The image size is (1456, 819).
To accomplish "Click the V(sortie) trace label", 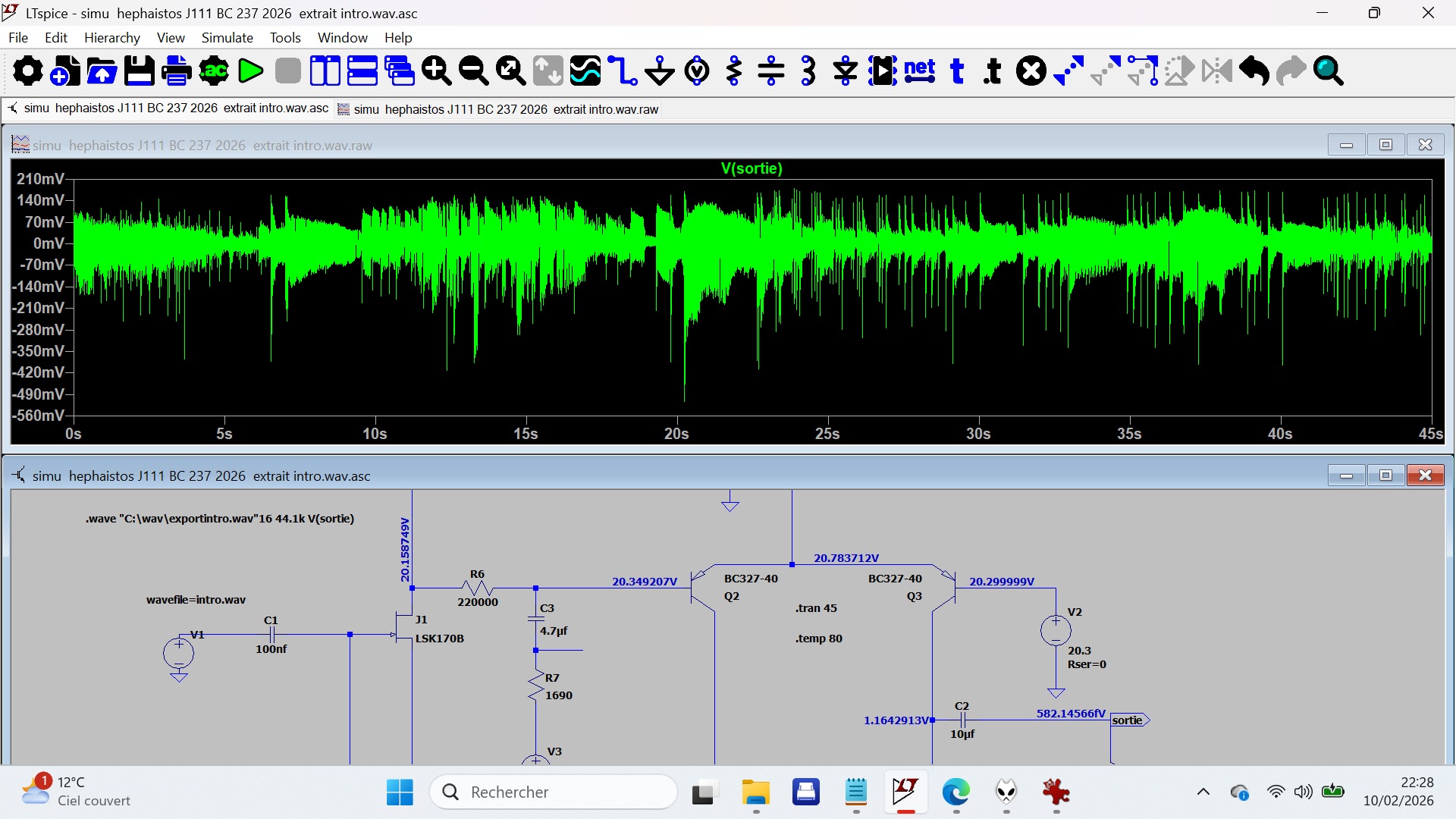I will pyautogui.click(x=752, y=168).
